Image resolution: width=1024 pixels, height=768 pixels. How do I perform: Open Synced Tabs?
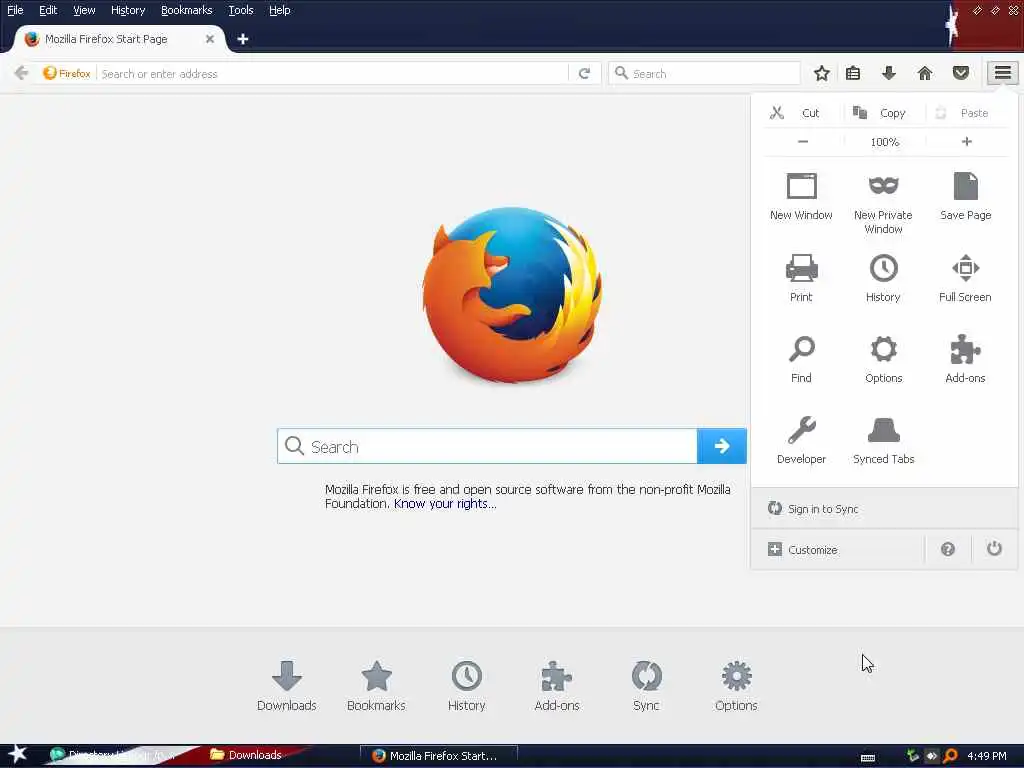click(x=884, y=440)
